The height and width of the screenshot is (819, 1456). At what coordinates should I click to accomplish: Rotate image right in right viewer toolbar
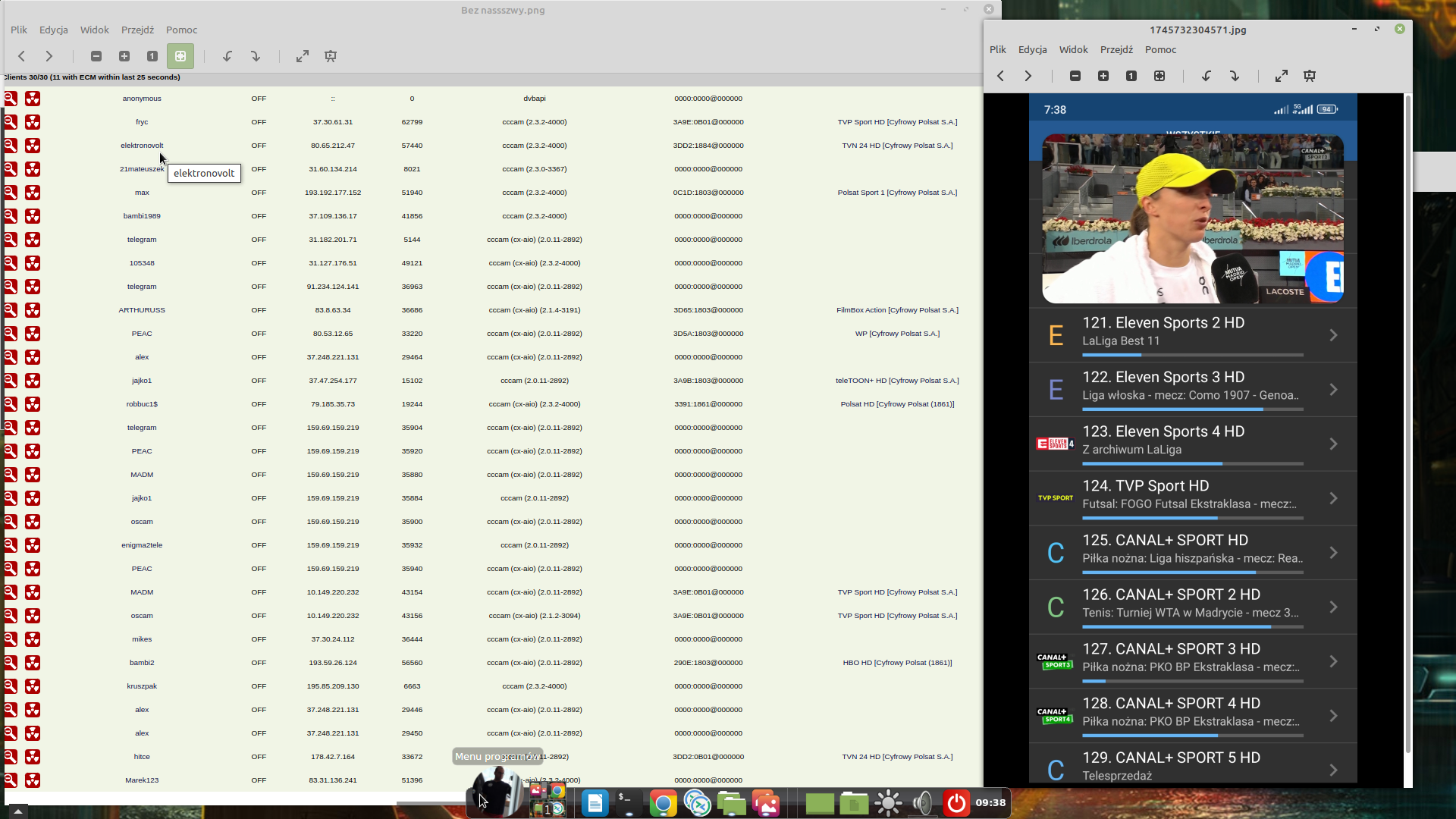coord(1235,76)
